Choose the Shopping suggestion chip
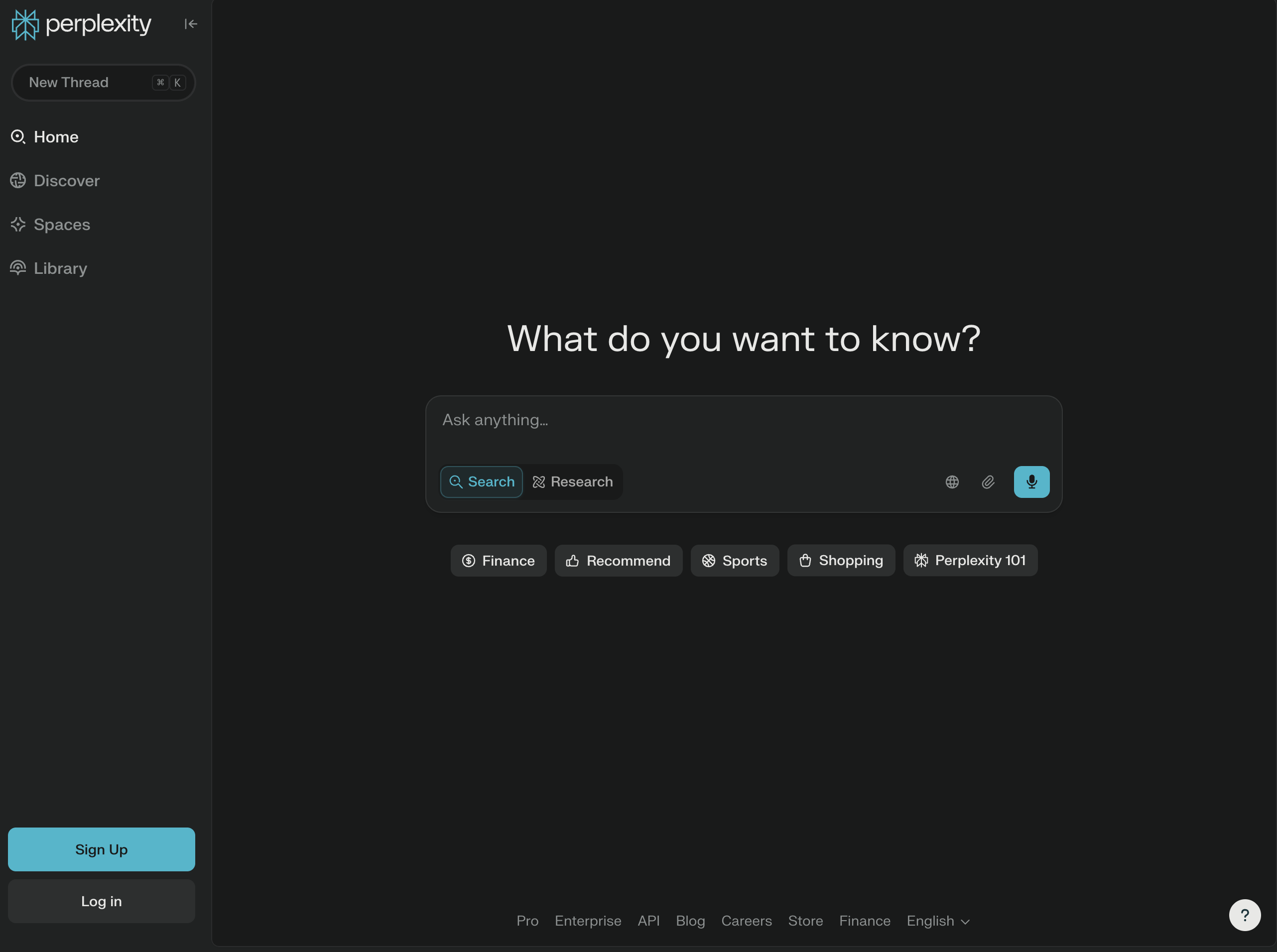Image resolution: width=1277 pixels, height=952 pixels. 841,560
